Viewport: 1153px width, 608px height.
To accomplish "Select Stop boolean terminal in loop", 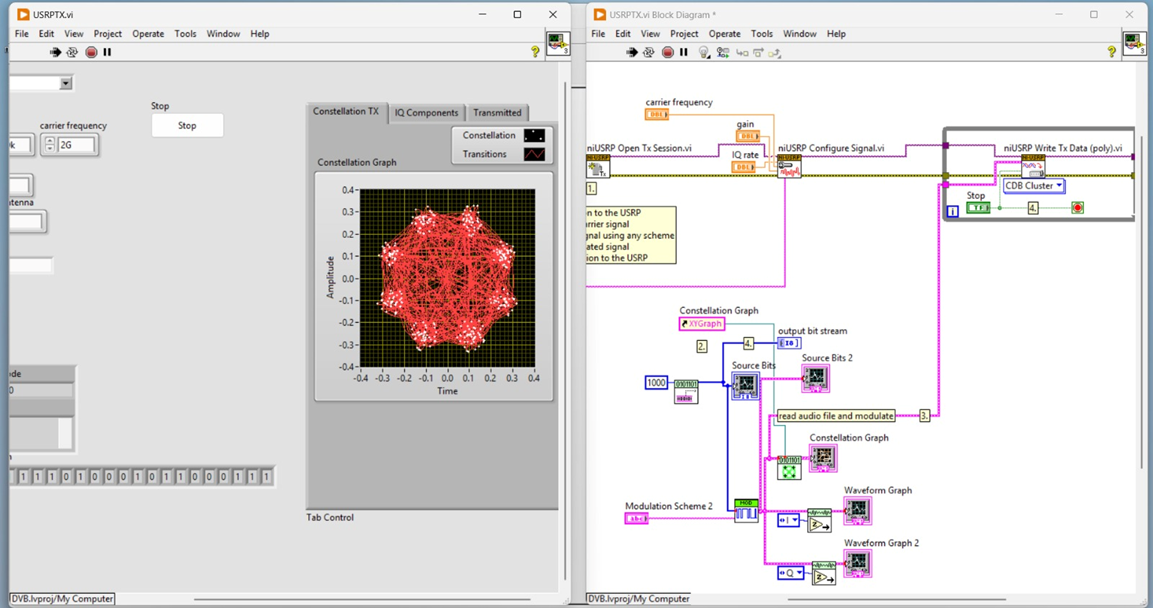I will pyautogui.click(x=978, y=208).
